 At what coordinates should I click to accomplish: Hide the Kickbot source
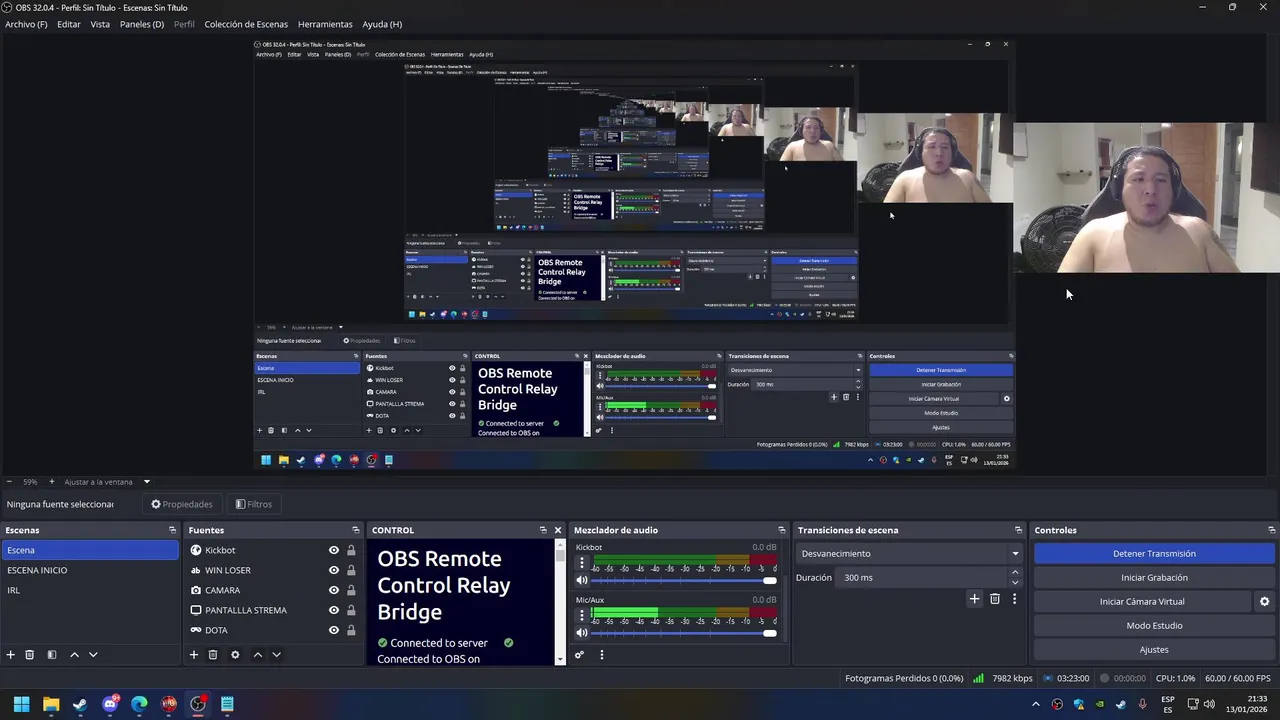click(334, 550)
